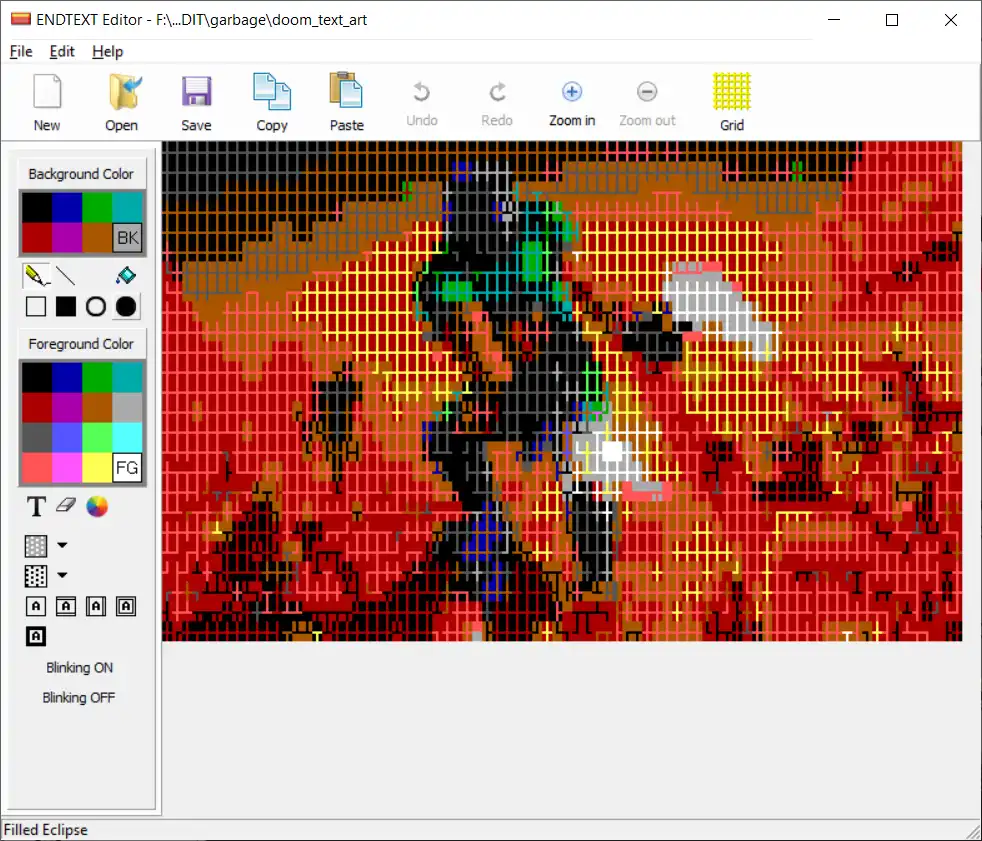Set foreground color to dark gray

click(x=37, y=438)
